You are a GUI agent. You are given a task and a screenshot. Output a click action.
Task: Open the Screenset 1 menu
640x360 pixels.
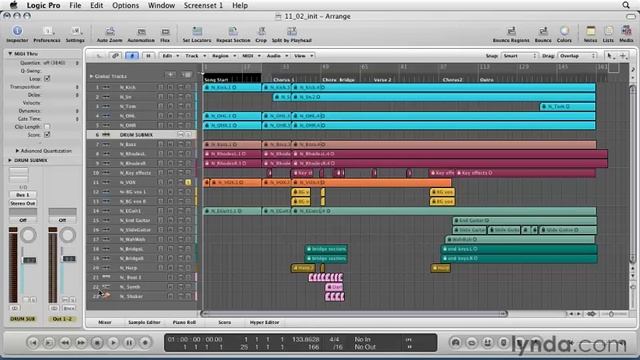point(203,5)
